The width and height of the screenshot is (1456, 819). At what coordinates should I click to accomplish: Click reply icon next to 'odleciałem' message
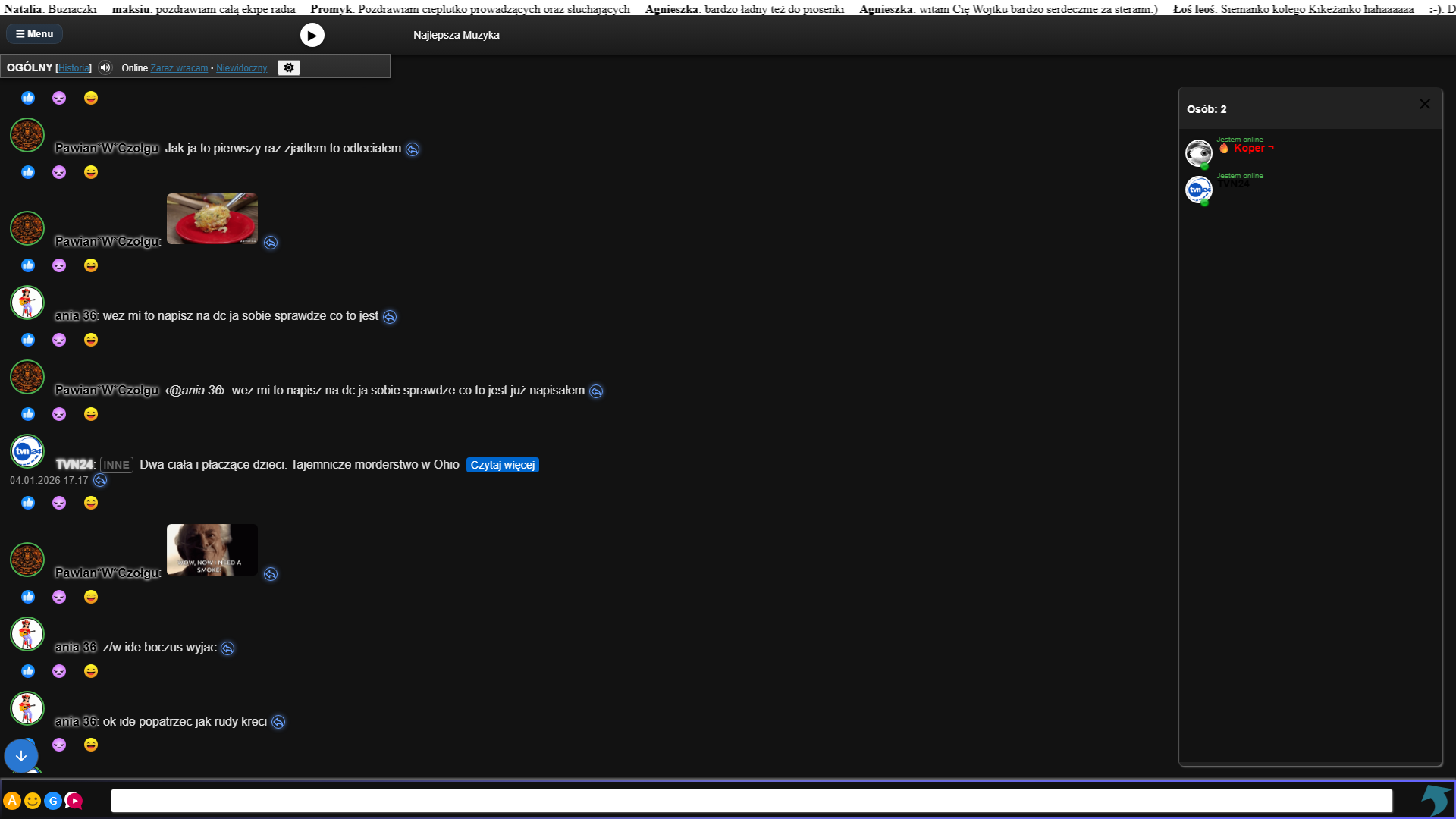[413, 149]
